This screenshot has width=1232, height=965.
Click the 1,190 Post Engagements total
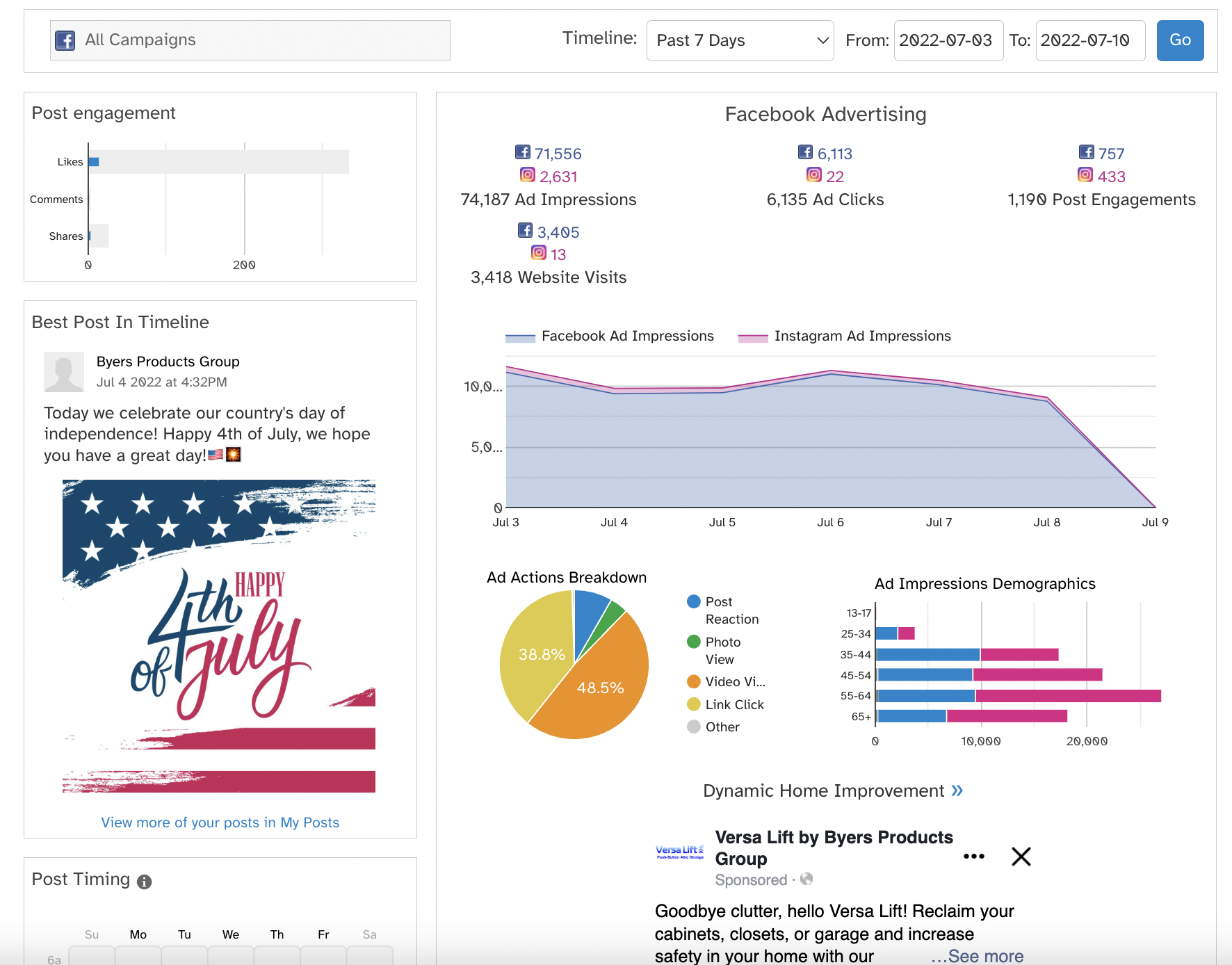pos(1102,200)
